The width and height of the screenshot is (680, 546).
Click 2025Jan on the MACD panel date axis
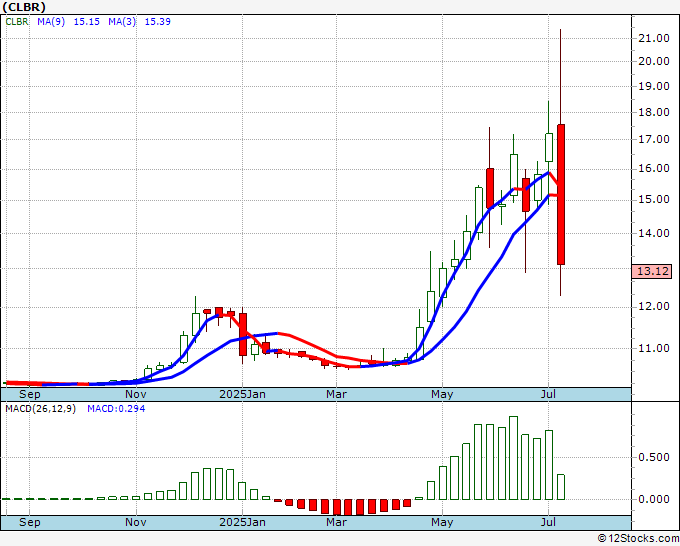(242, 522)
